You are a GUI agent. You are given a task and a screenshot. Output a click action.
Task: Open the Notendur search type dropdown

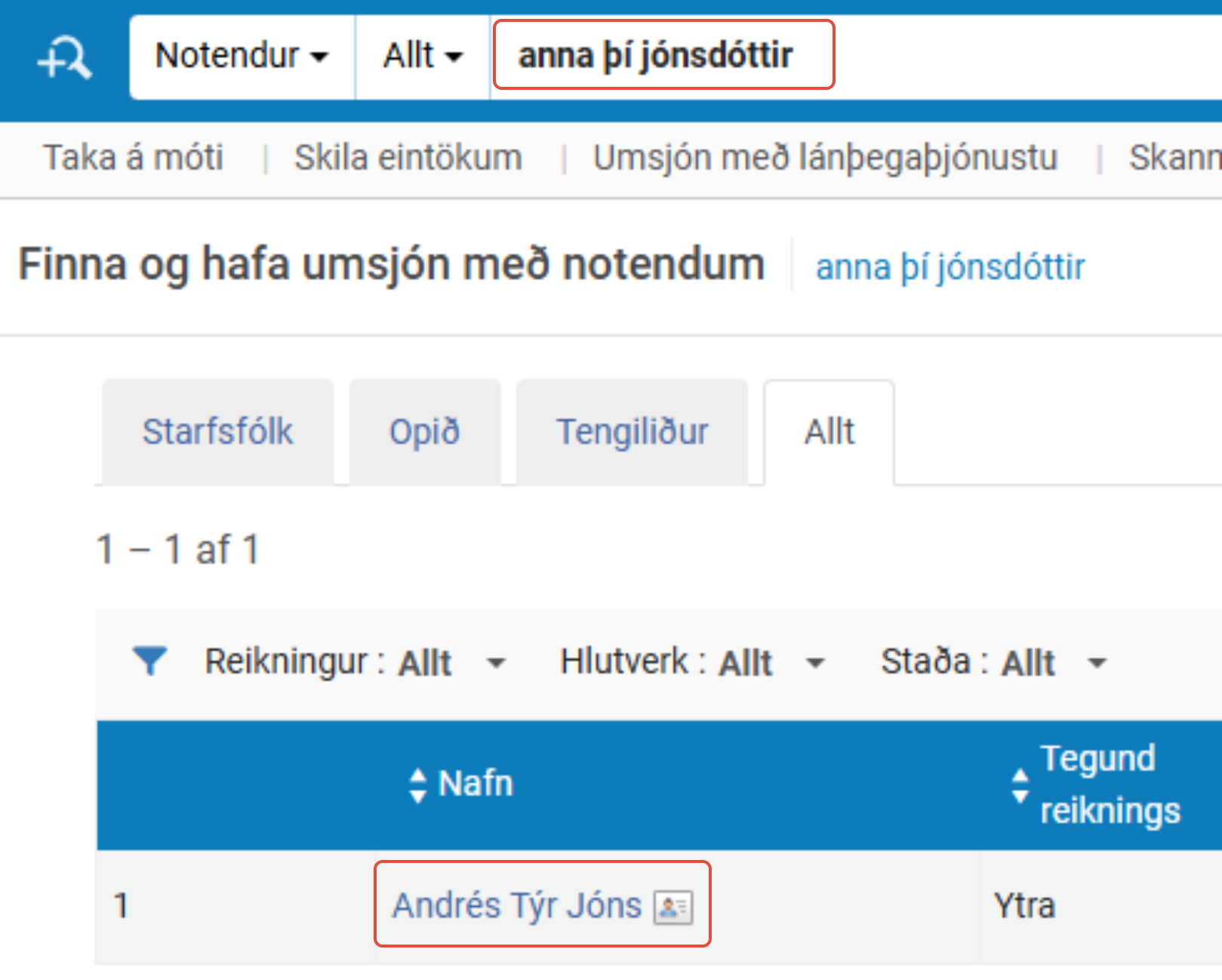(x=242, y=56)
